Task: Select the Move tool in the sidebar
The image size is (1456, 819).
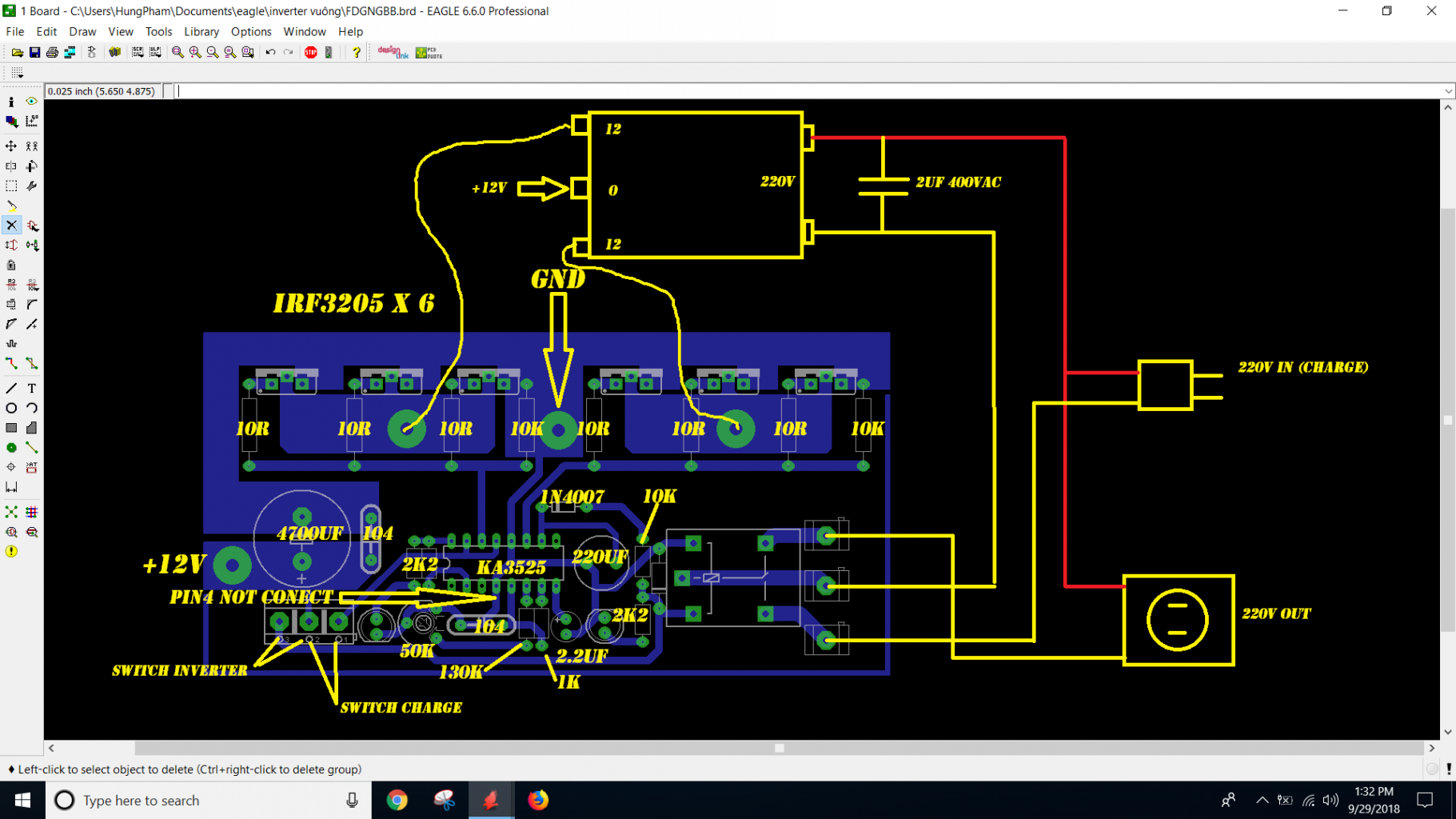Action: coord(11,146)
